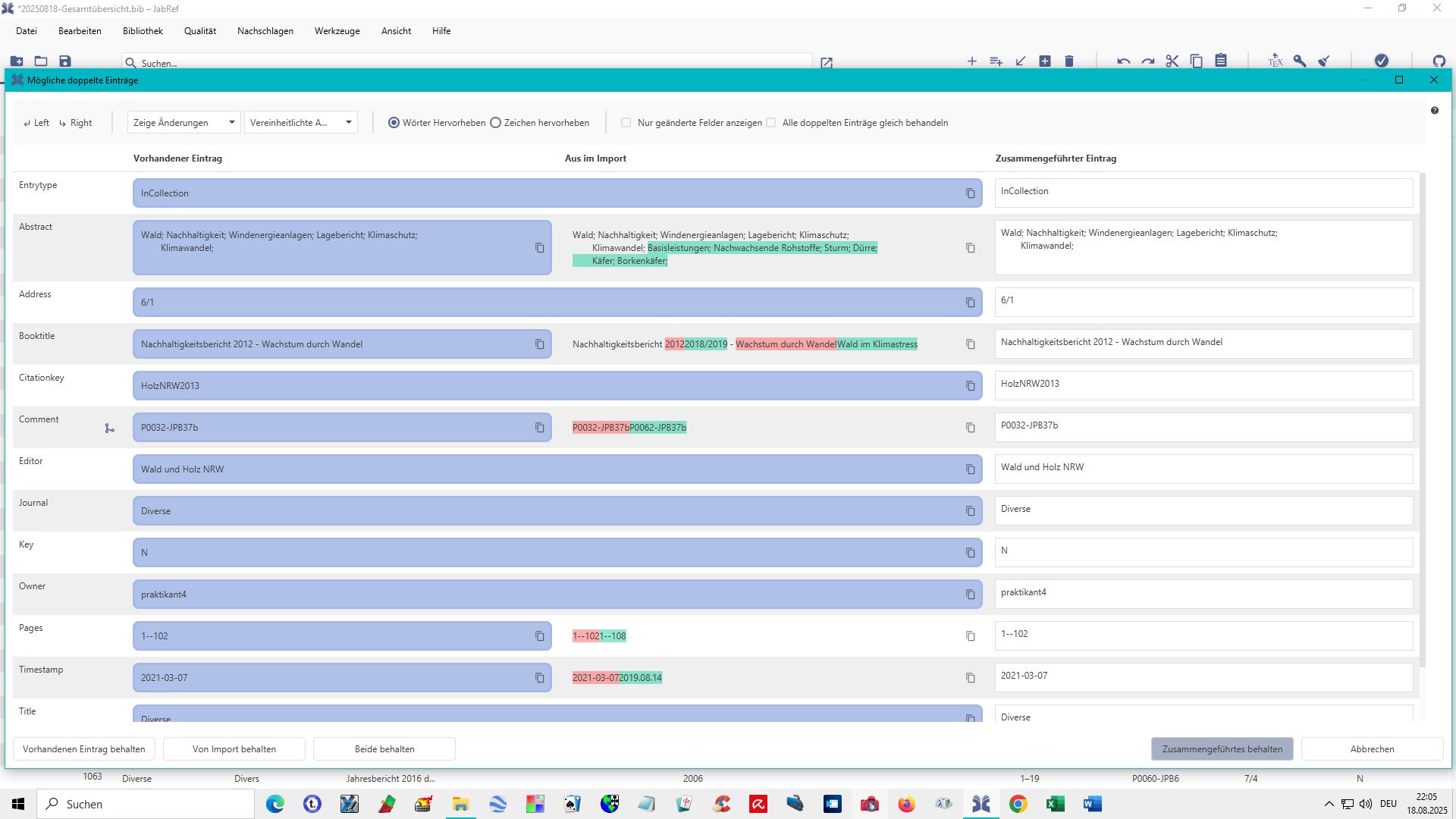The height and width of the screenshot is (819, 1456).
Task: Click the dialog's vertical scrollbar
Action: click(x=1423, y=417)
